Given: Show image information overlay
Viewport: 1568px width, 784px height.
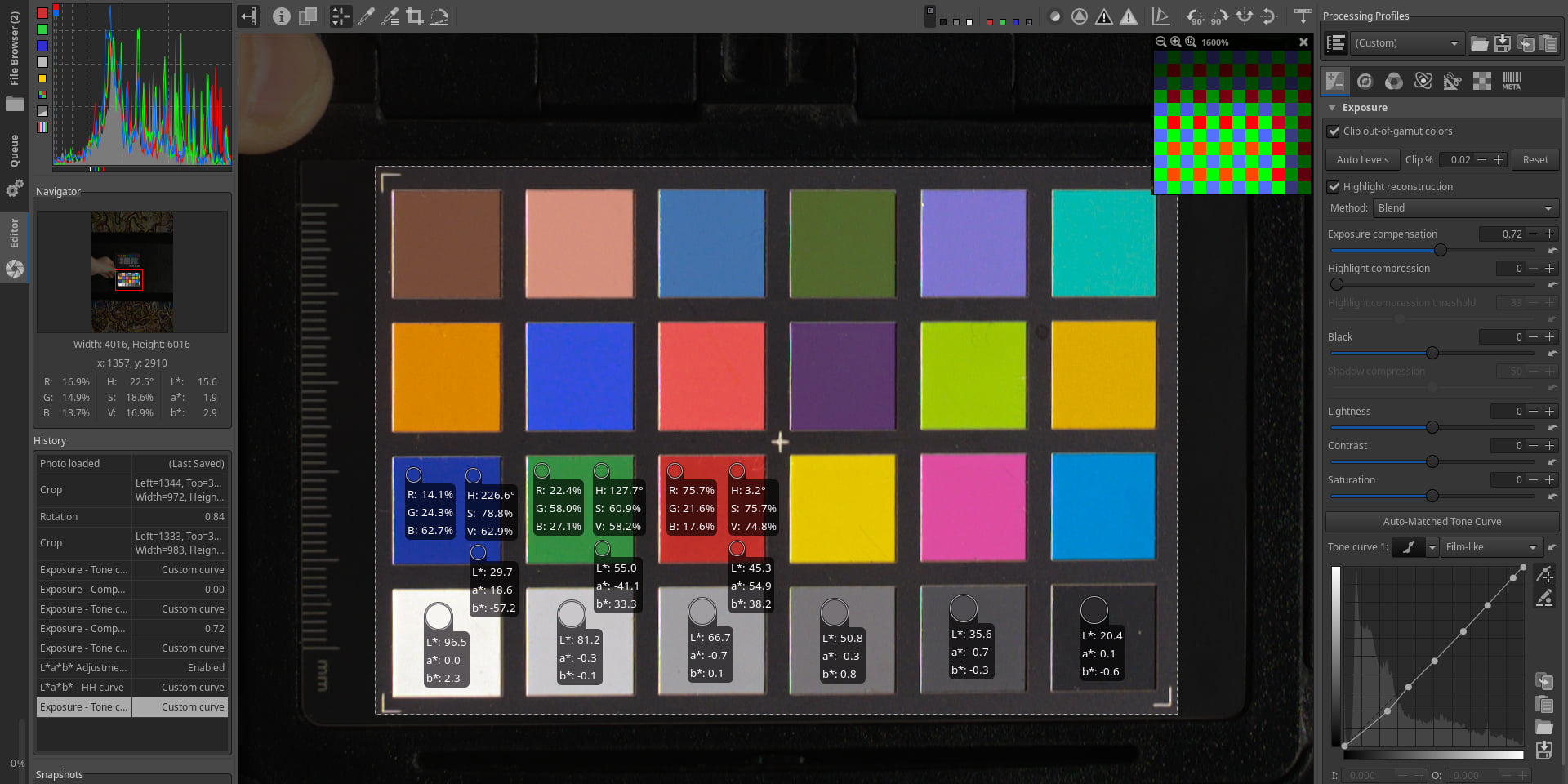Looking at the screenshot, I should point(281,16).
